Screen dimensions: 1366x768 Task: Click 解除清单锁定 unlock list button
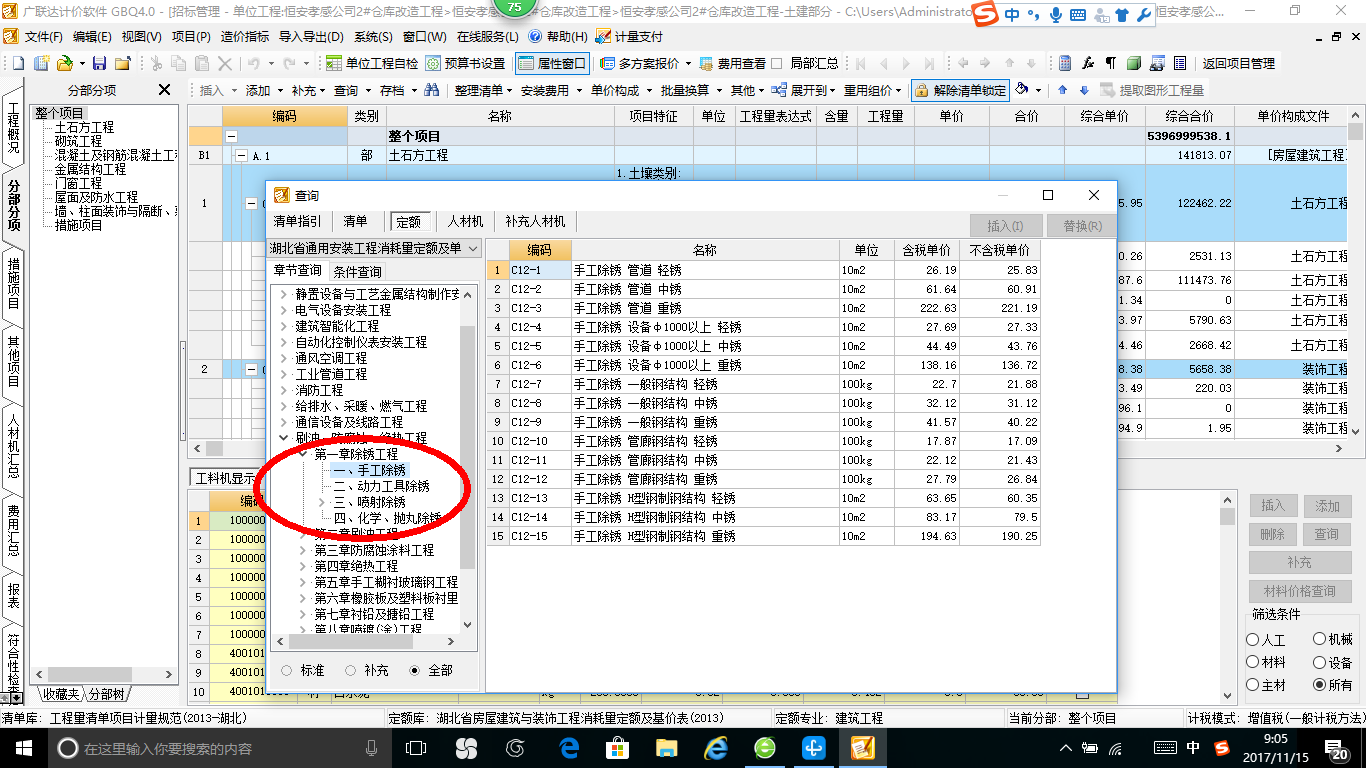pyautogui.click(x=959, y=90)
